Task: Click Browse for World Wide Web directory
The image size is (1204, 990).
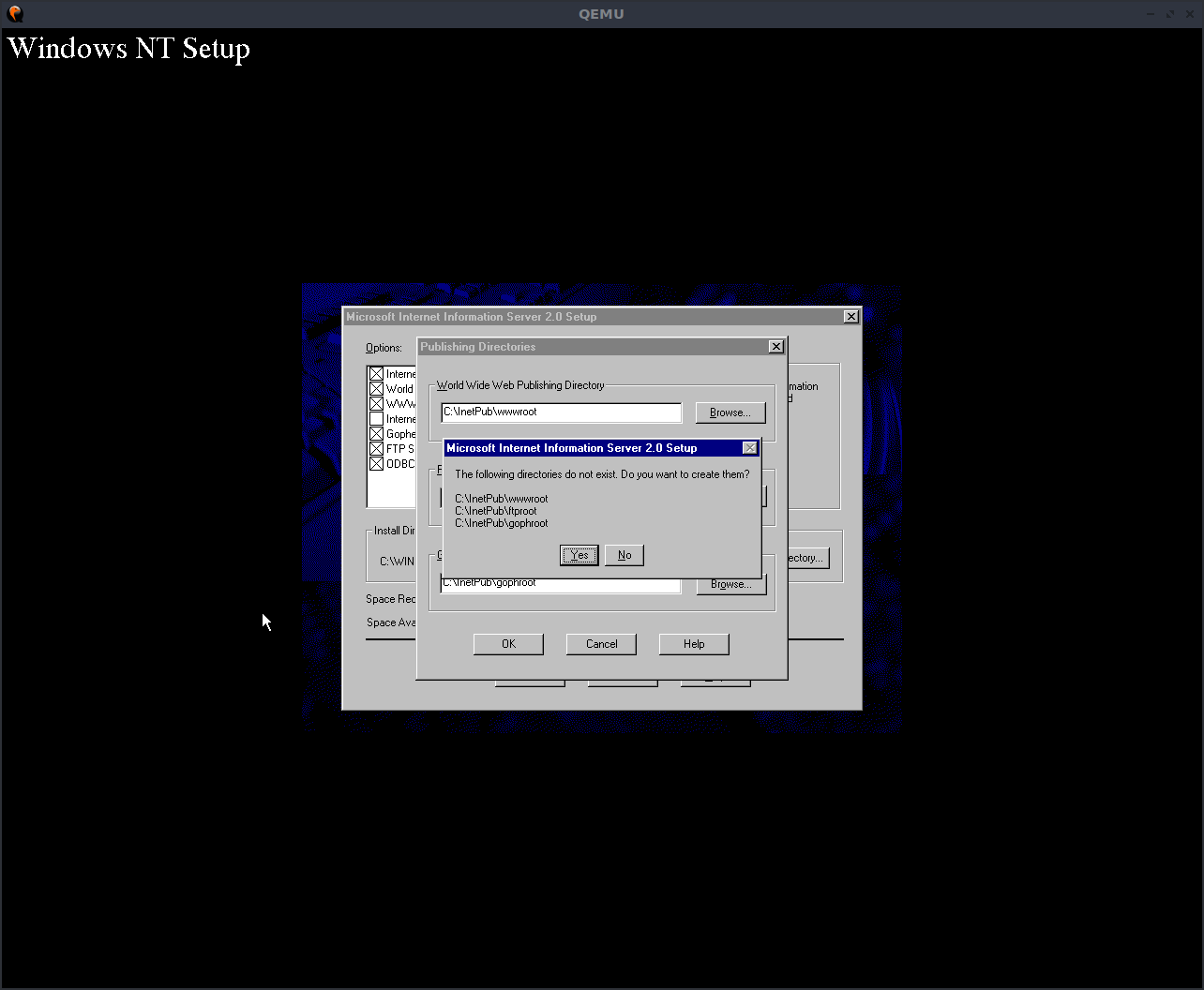Action: [730, 412]
